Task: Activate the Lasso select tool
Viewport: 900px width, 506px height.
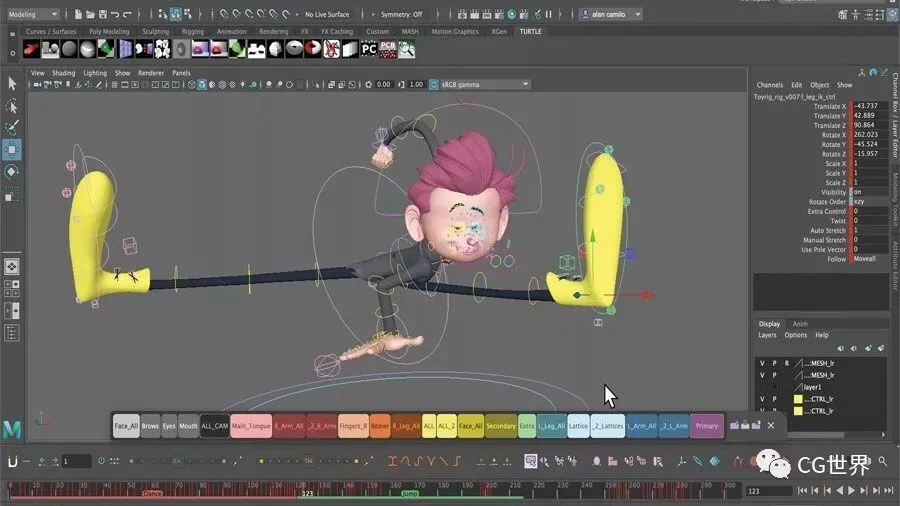Action: [12, 106]
